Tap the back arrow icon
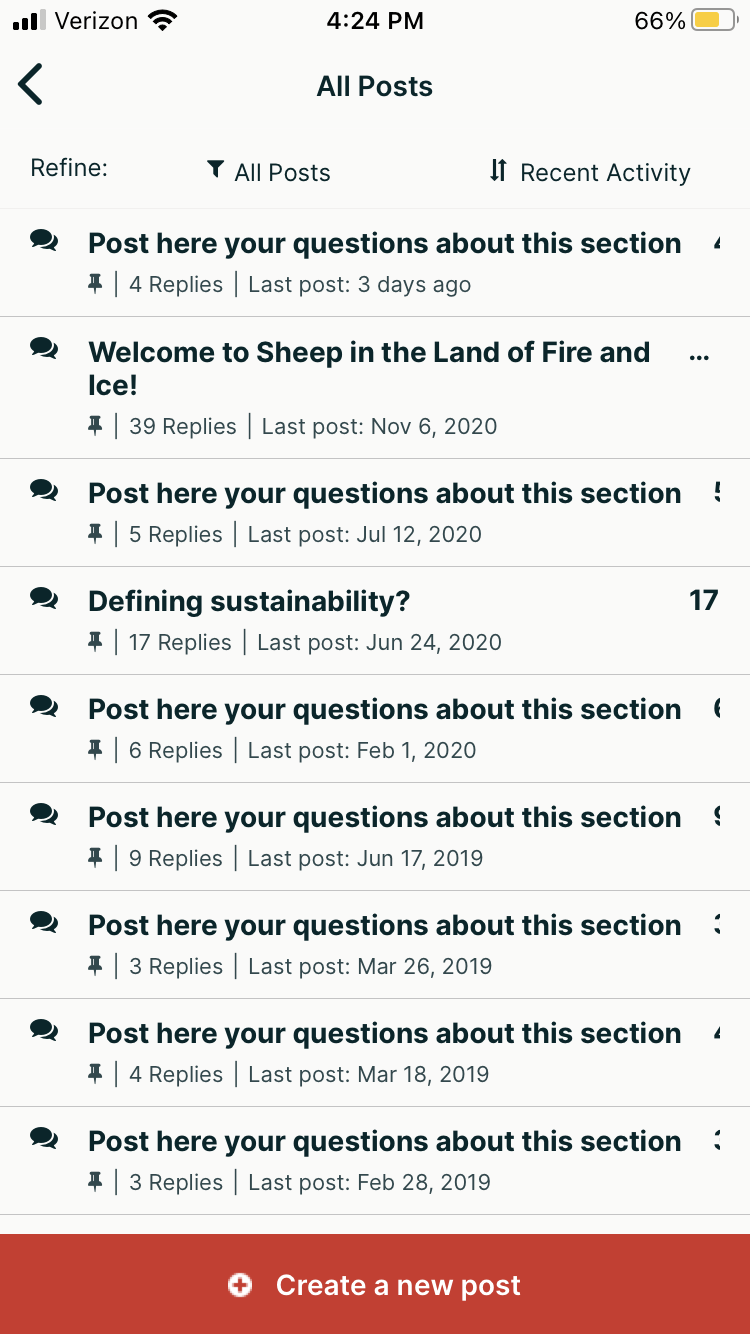 click(x=31, y=85)
